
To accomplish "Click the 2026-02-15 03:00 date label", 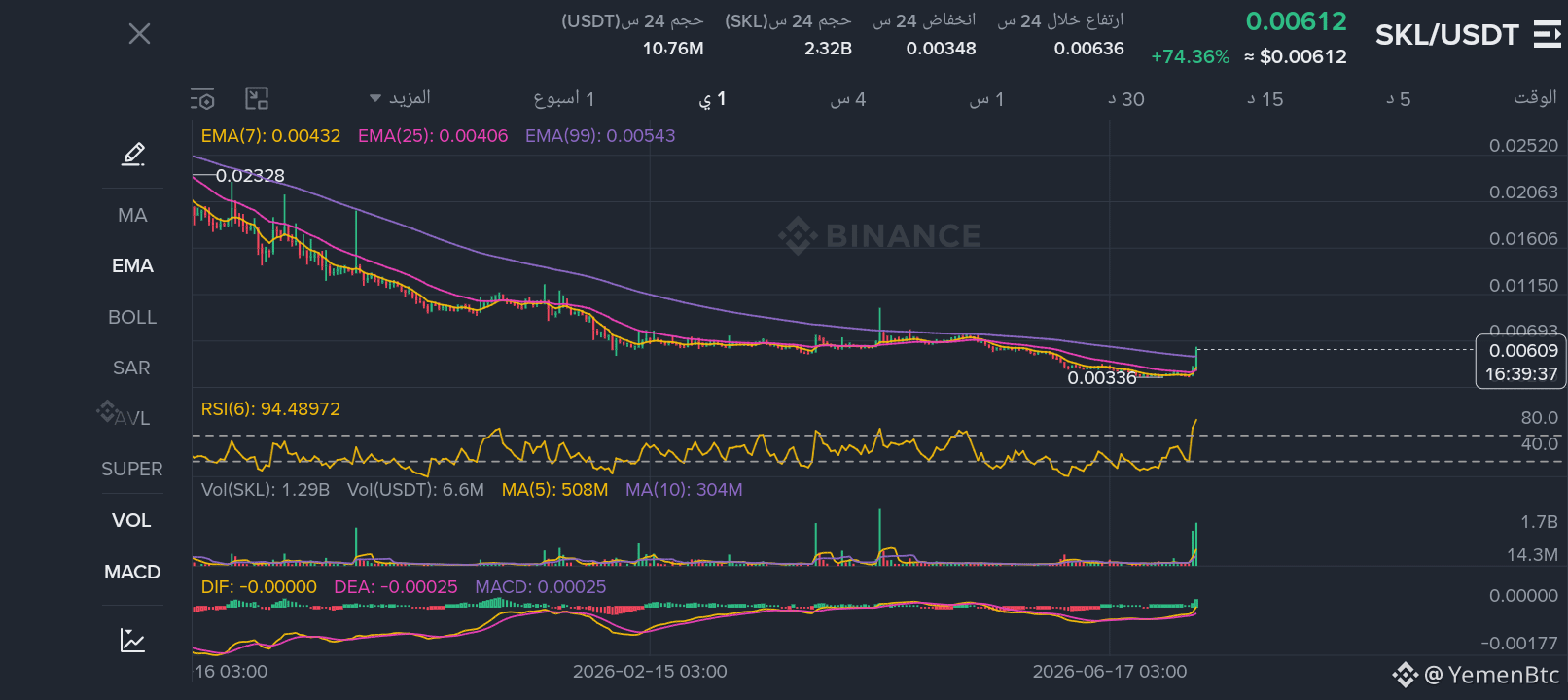I will (650, 672).
